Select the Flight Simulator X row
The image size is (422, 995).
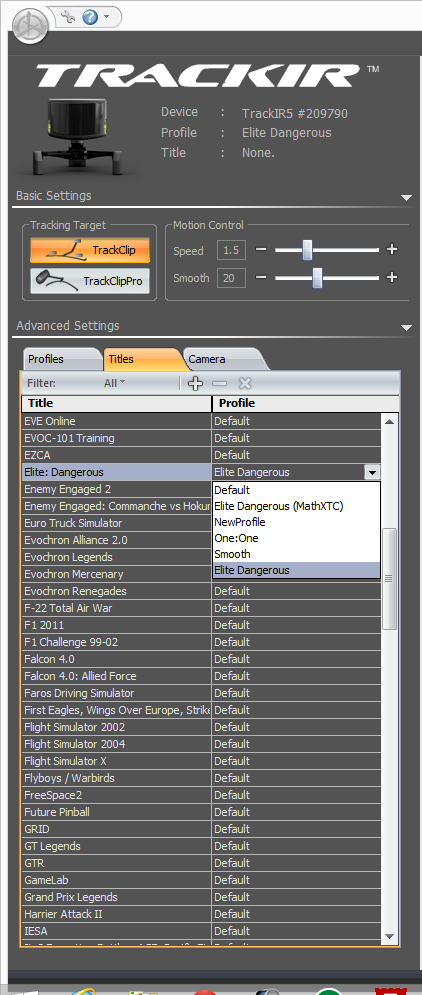(x=116, y=761)
